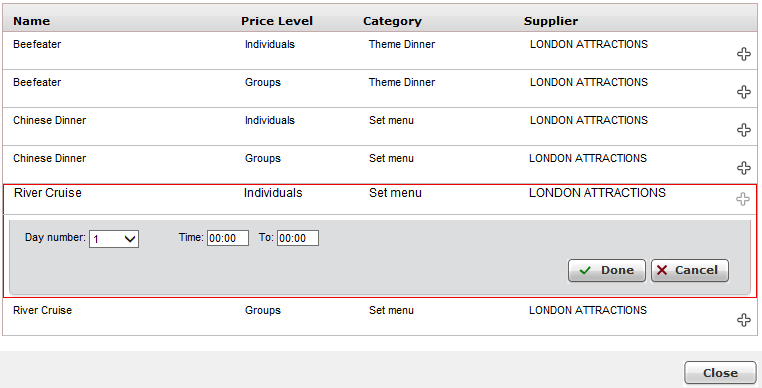Add Chinese Dinner Individuals via plus icon
The height and width of the screenshot is (388, 762).
744,130
